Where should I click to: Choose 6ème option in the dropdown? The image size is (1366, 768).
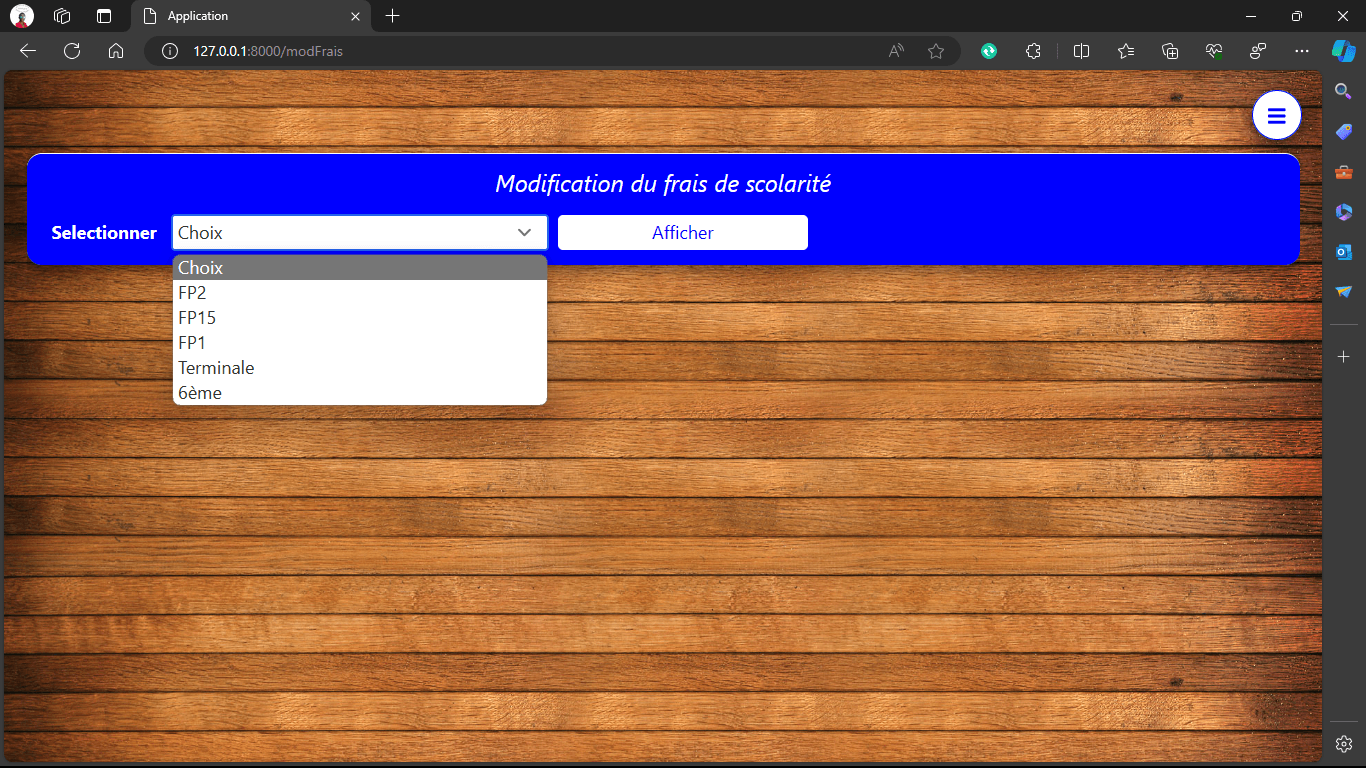point(360,393)
